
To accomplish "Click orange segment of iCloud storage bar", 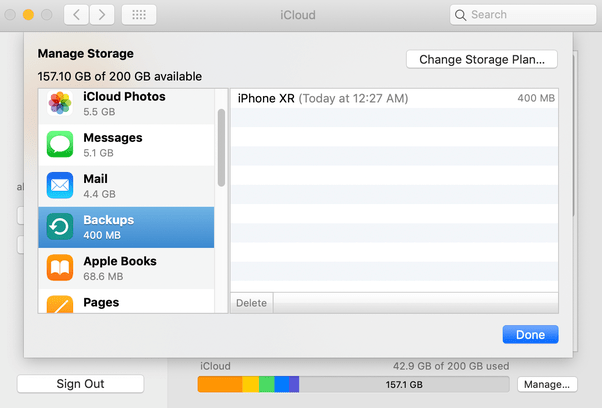I will [x=220, y=384].
